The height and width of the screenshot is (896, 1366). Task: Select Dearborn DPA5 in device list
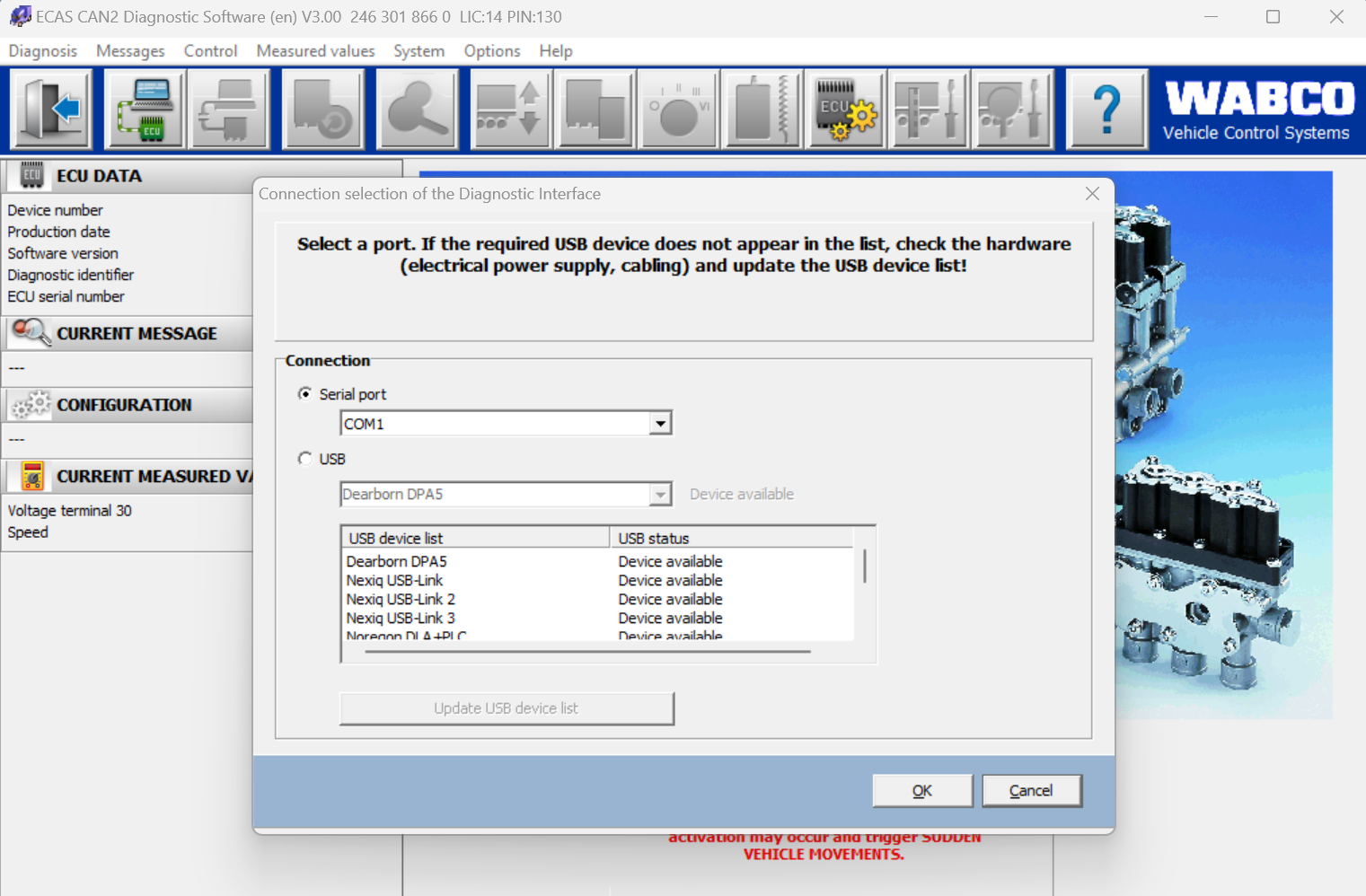point(396,561)
